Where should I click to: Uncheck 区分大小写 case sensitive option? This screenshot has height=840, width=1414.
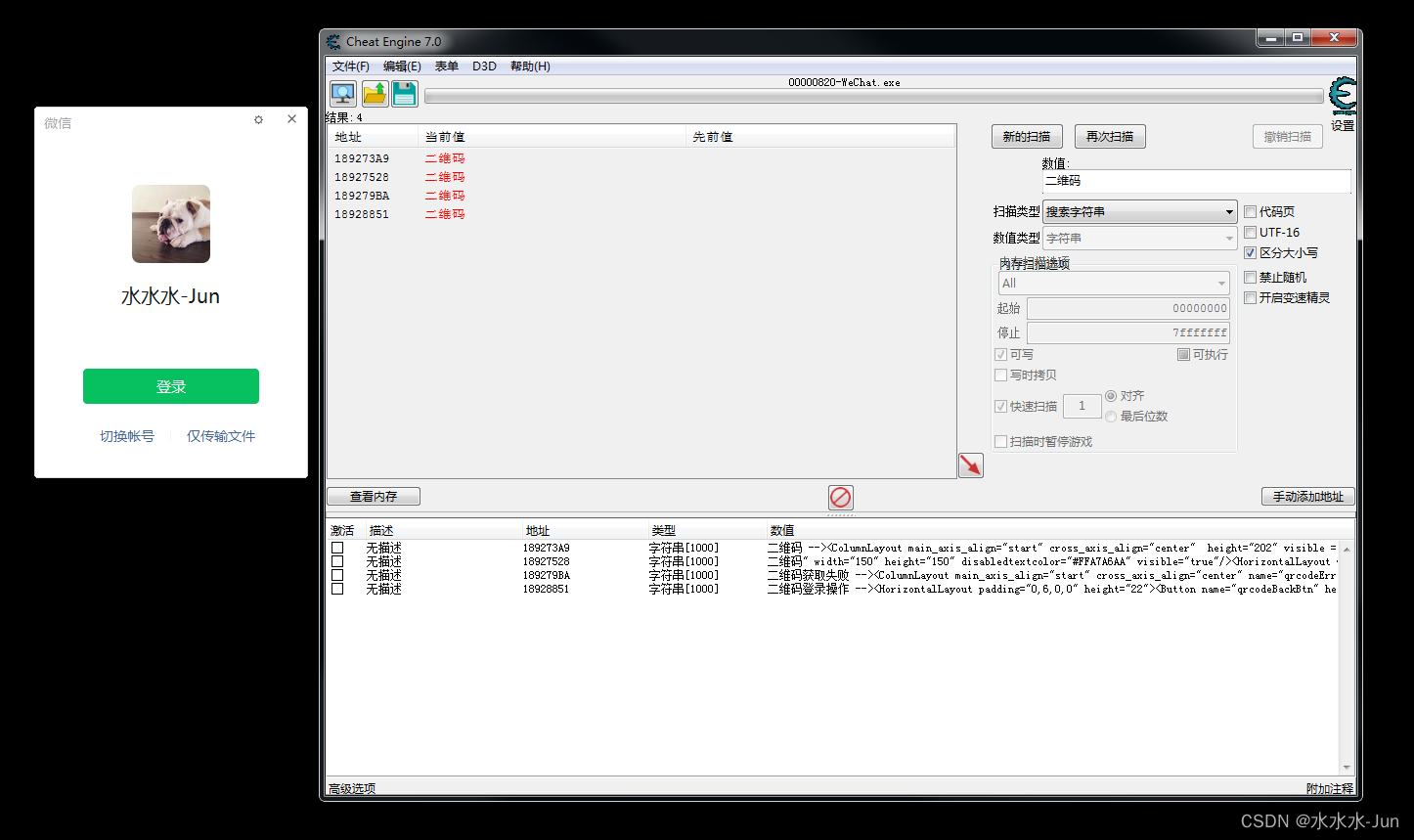1250,252
